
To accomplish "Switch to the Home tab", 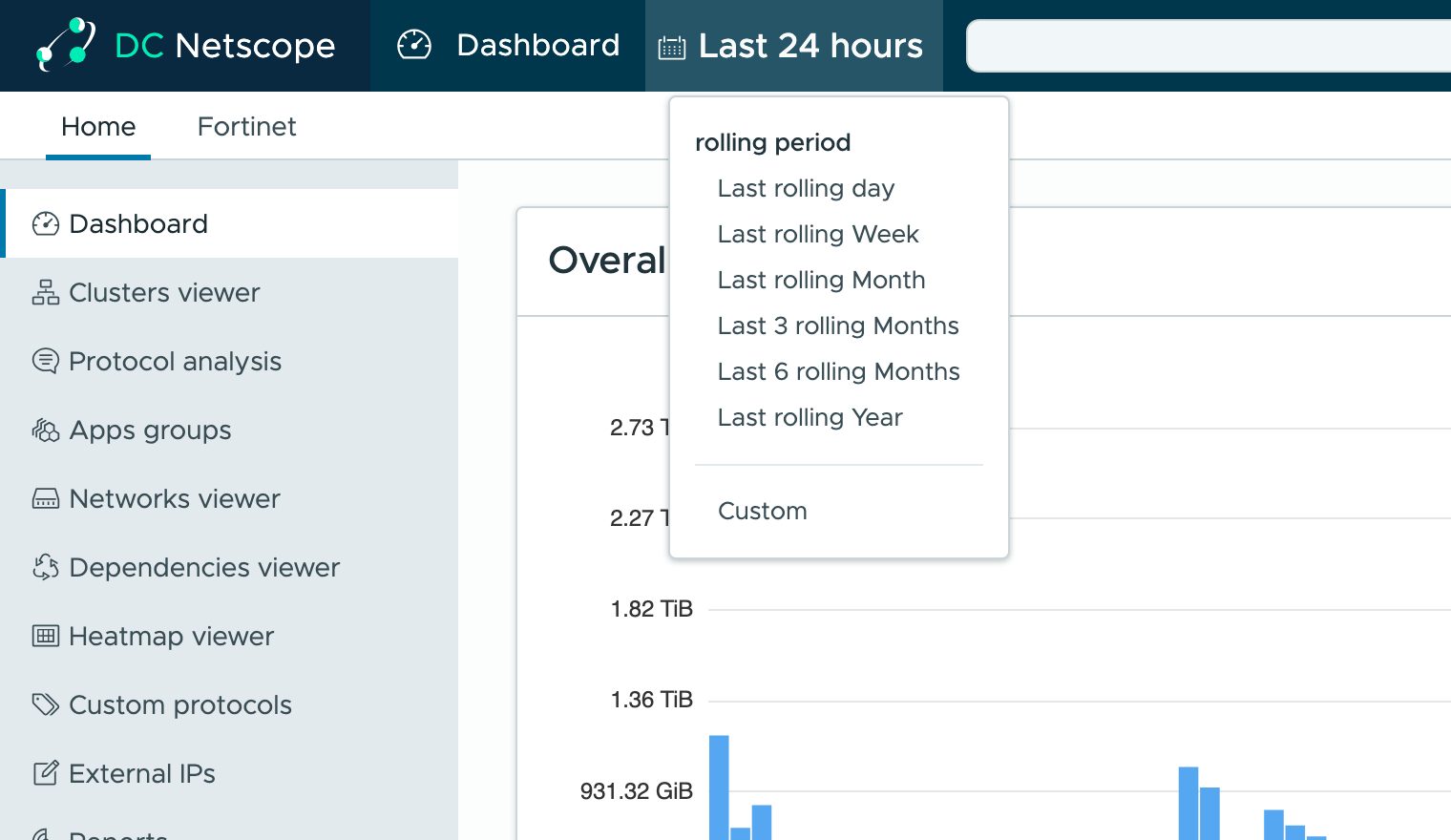I will [x=98, y=126].
